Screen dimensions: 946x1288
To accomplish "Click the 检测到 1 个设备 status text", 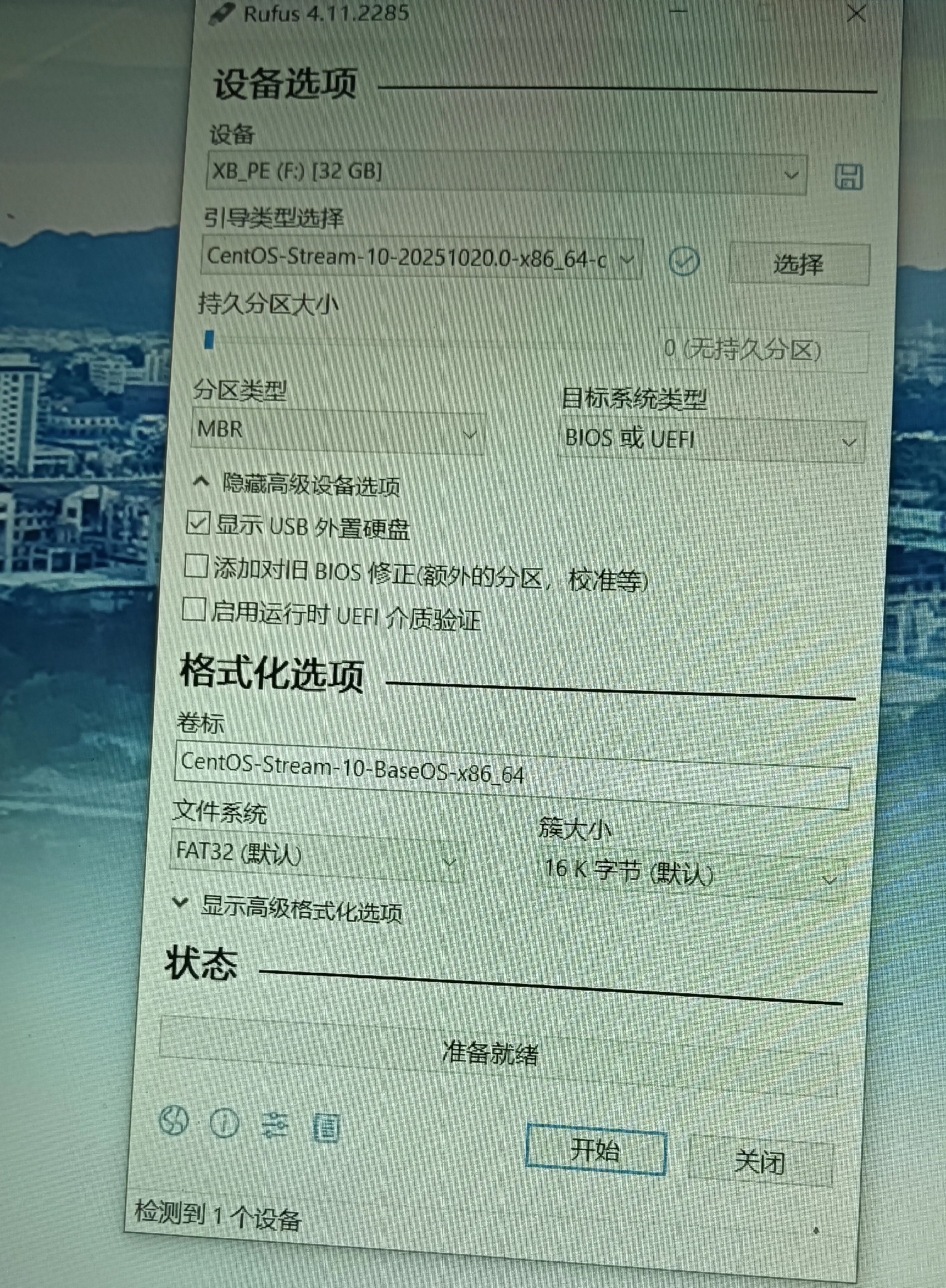I will (x=217, y=1216).
